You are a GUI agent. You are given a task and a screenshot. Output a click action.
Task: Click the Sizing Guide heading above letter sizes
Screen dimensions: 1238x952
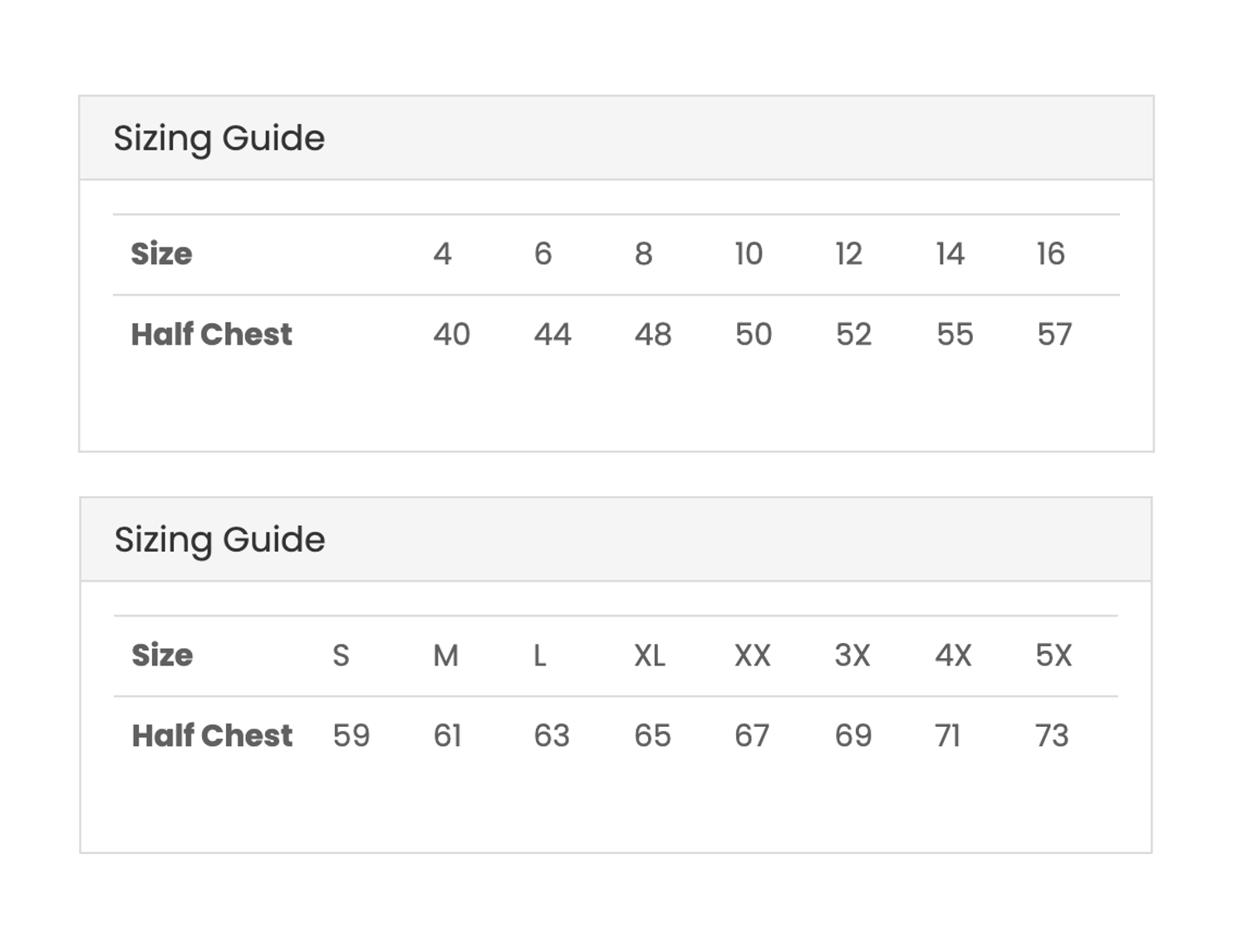[x=219, y=540]
